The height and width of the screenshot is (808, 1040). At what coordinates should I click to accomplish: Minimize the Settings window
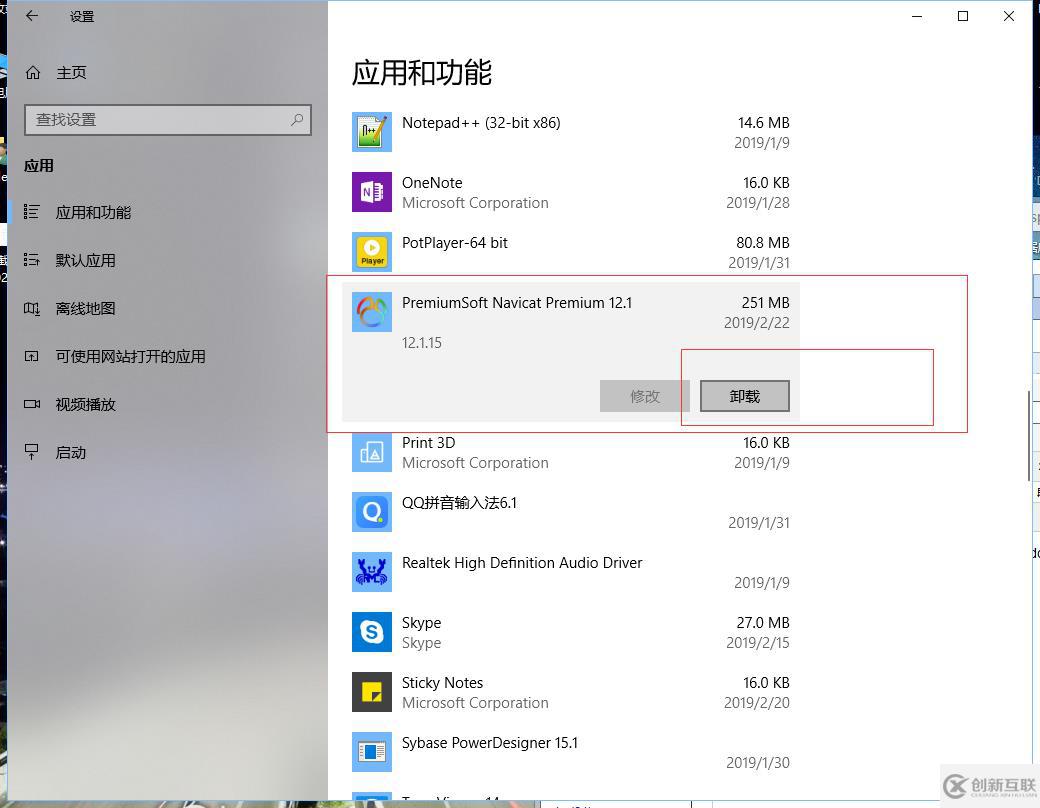pyautogui.click(x=917, y=16)
